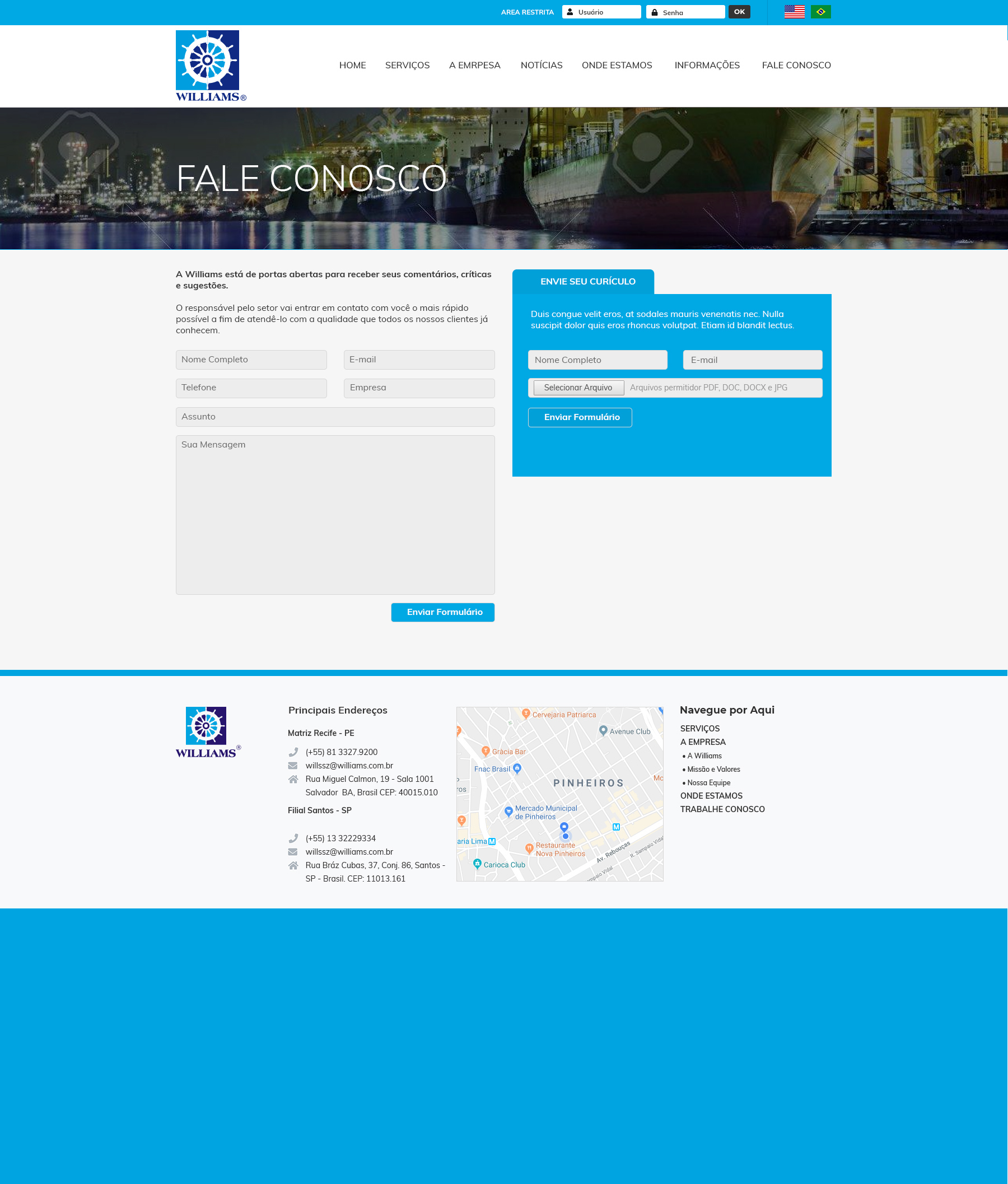Click the Missão e Valores footer link
The height and width of the screenshot is (1184, 1008).
pyautogui.click(x=713, y=769)
